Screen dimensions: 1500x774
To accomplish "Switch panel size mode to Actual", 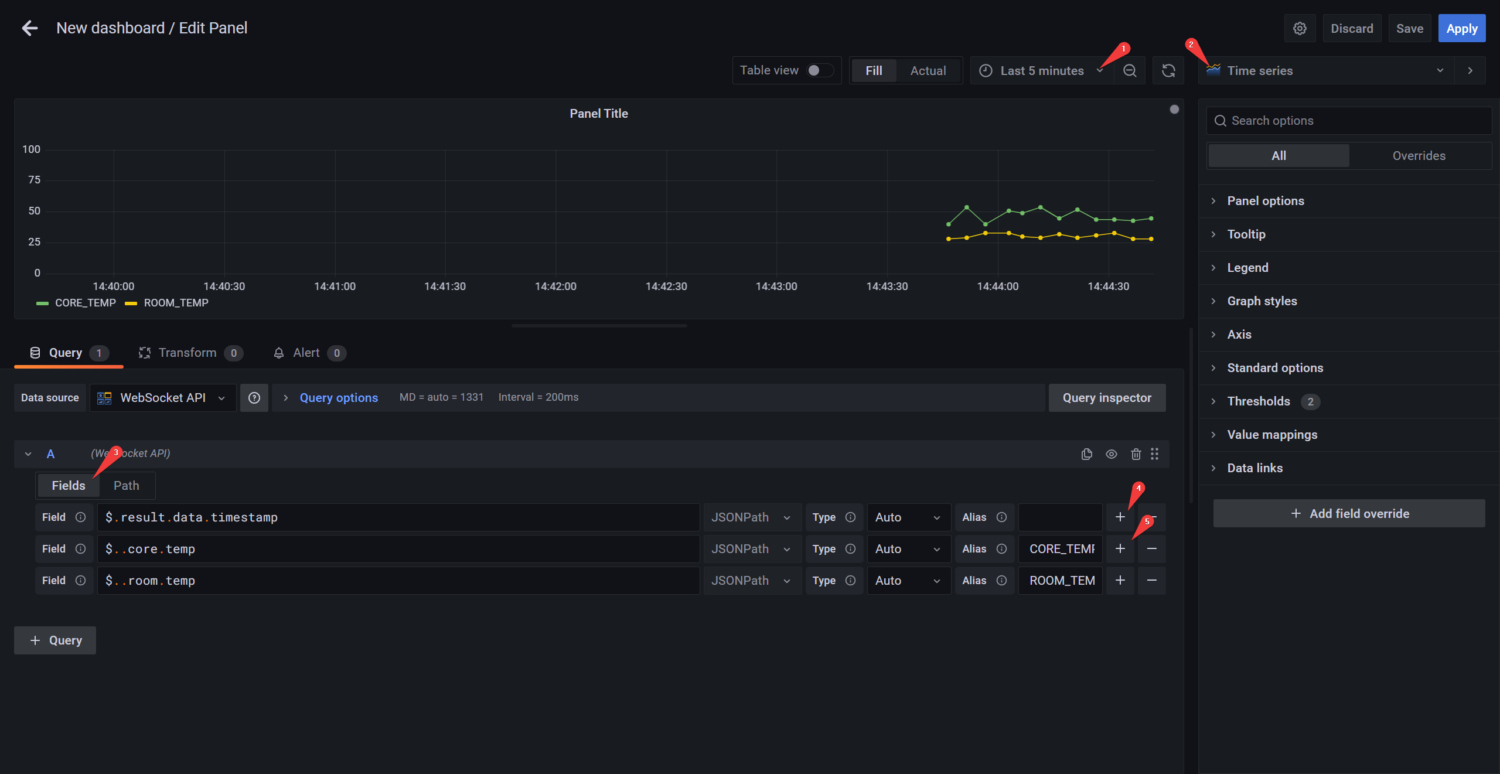I will pos(927,70).
